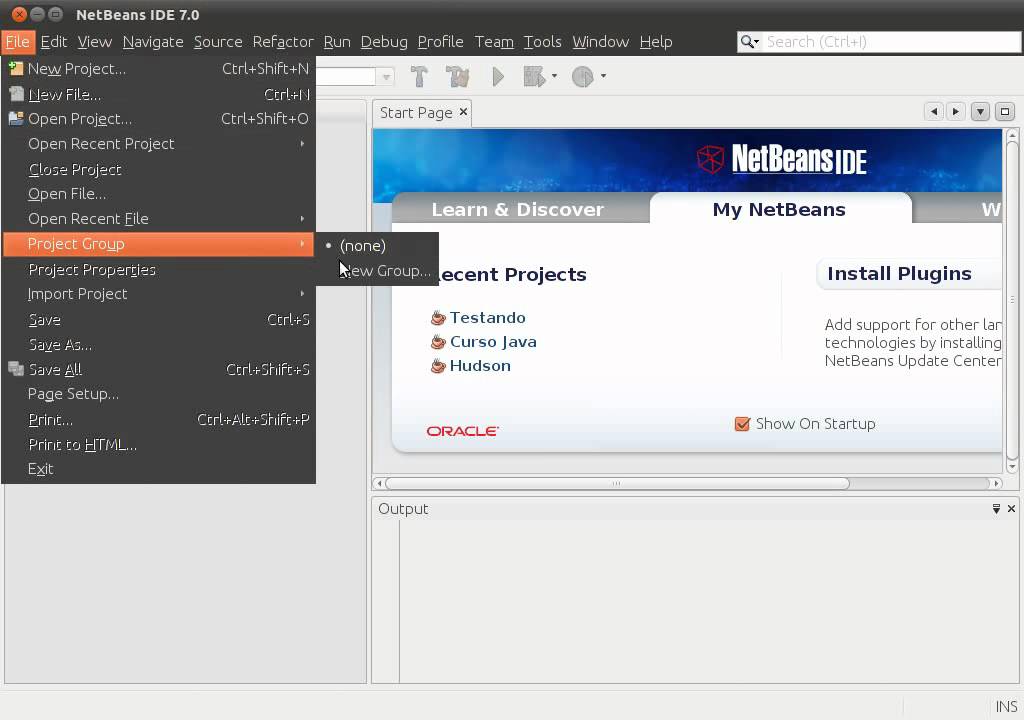Open the Curso Java recent project
Viewport: 1024px width, 720px height.
click(x=493, y=342)
